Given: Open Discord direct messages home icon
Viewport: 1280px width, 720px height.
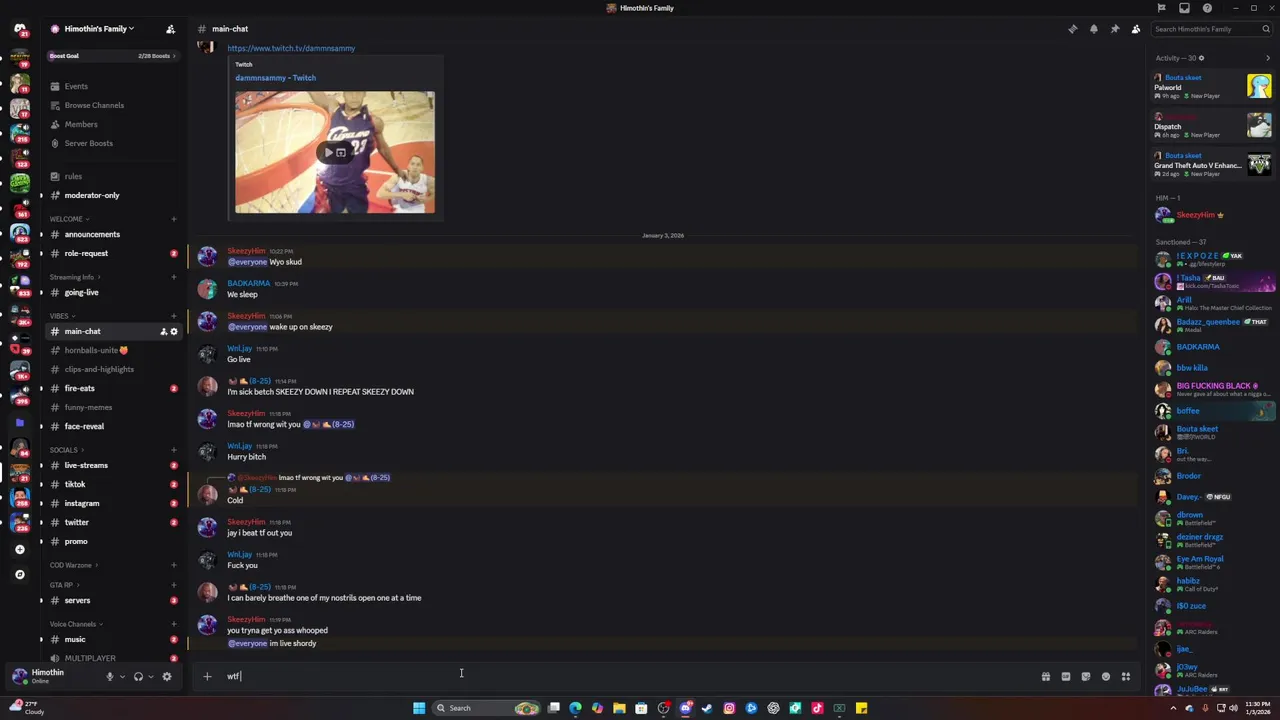Looking at the screenshot, I should coord(19,29).
